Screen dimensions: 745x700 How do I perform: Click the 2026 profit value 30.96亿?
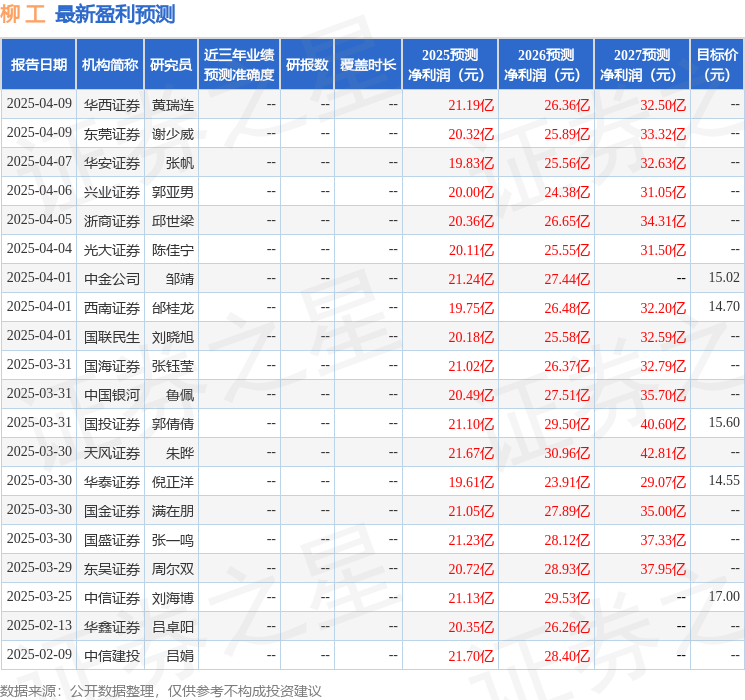click(x=567, y=453)
